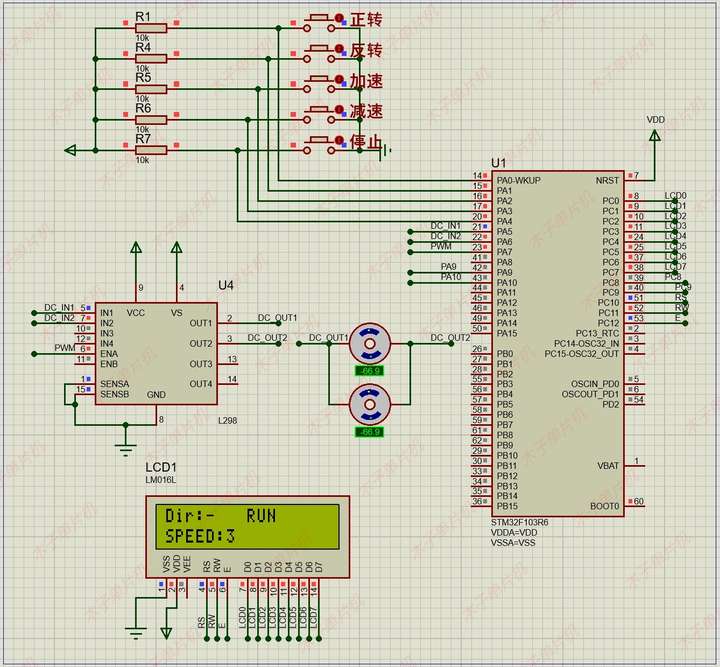
Task: Click the LM016L part name text
Action: [x=161, y=480]
